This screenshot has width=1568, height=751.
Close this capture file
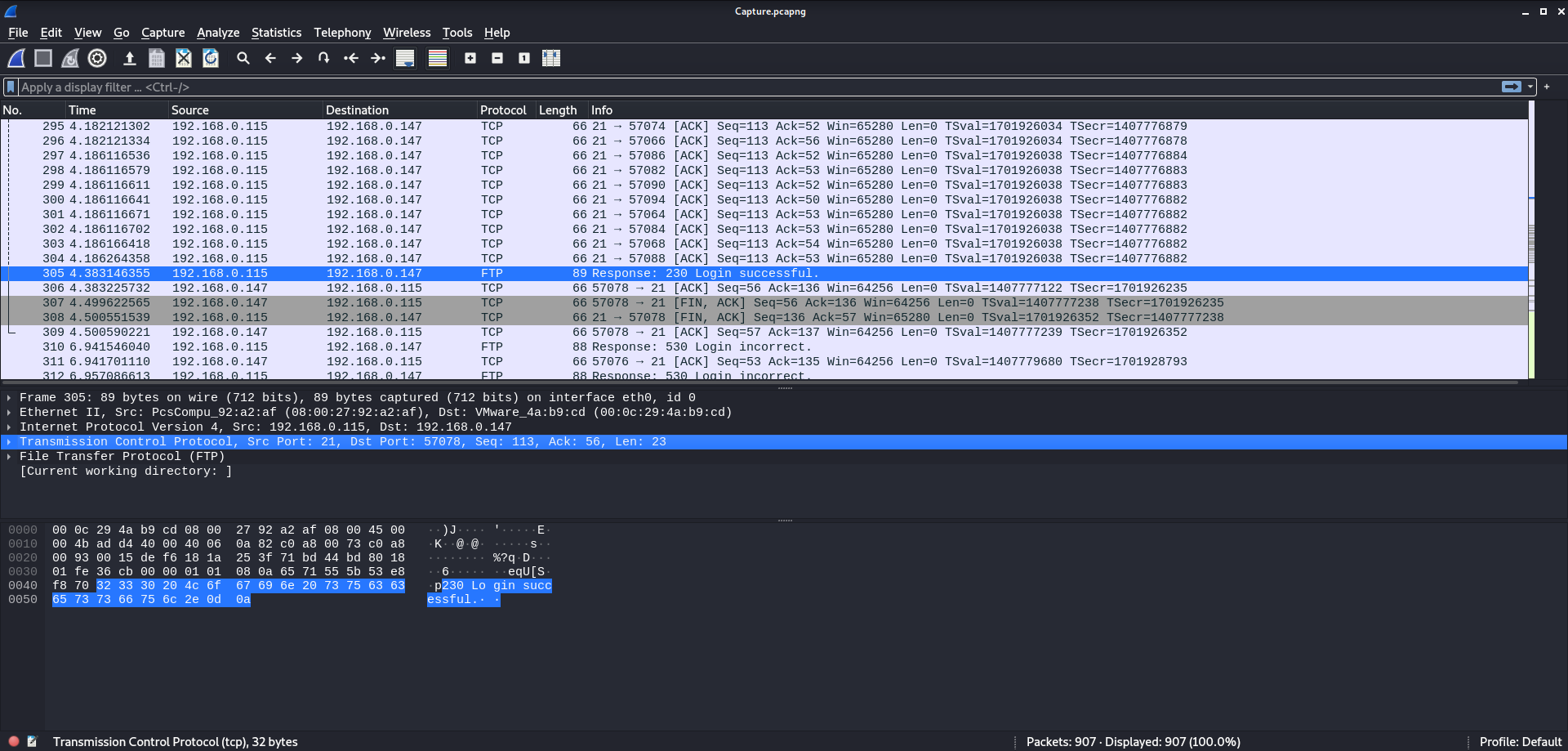coord(184,58)
